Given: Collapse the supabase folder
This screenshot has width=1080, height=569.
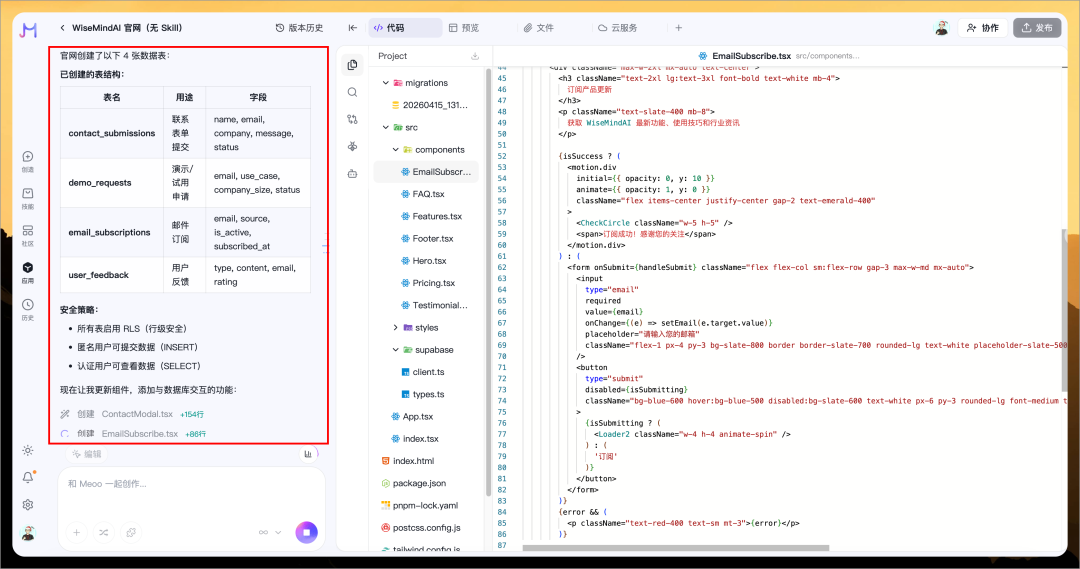Looking at the screenshot, I should [x=396, y=350].
